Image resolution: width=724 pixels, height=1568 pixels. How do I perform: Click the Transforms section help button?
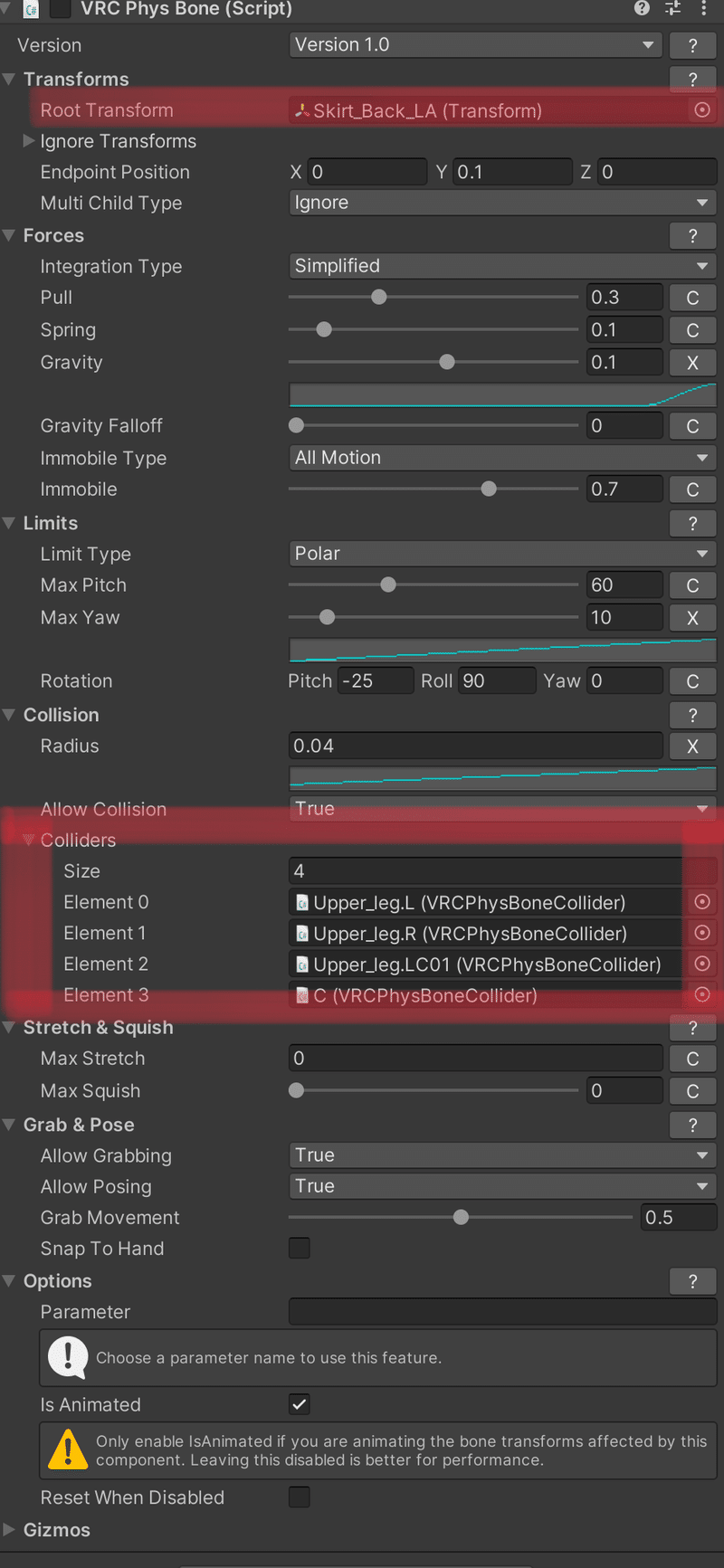point(693,80)
